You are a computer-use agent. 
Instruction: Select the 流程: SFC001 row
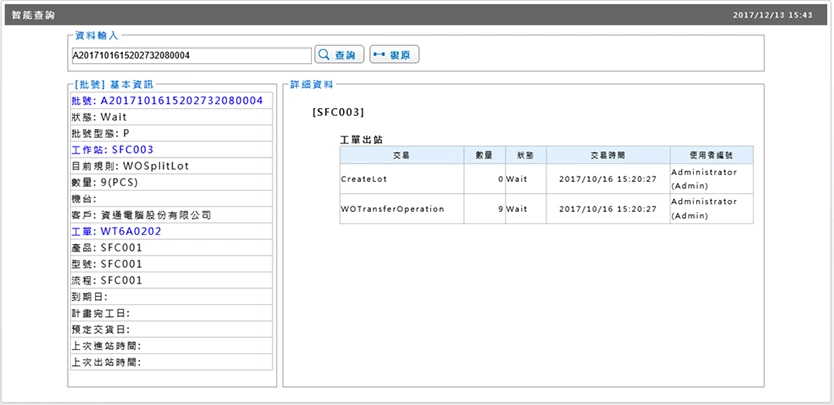171,280
